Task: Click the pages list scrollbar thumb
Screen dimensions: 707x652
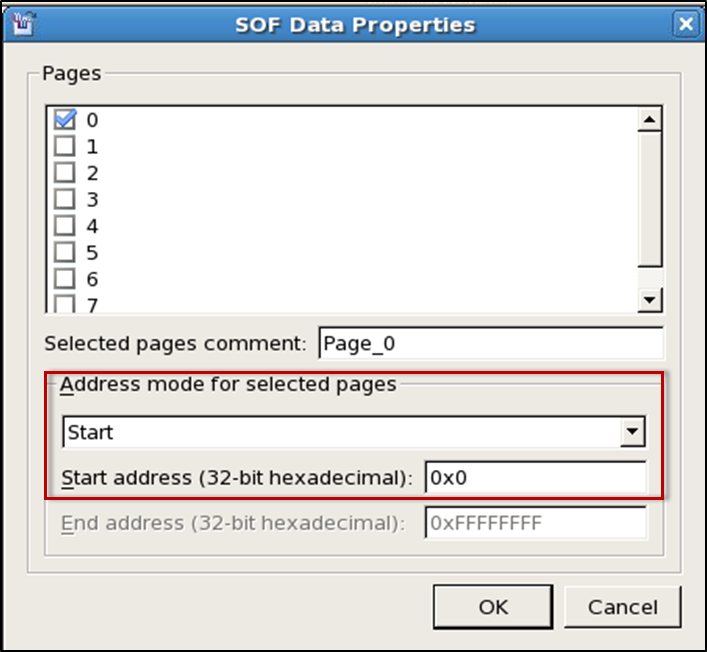Action: pyautogui.click(x=650, y=198)
